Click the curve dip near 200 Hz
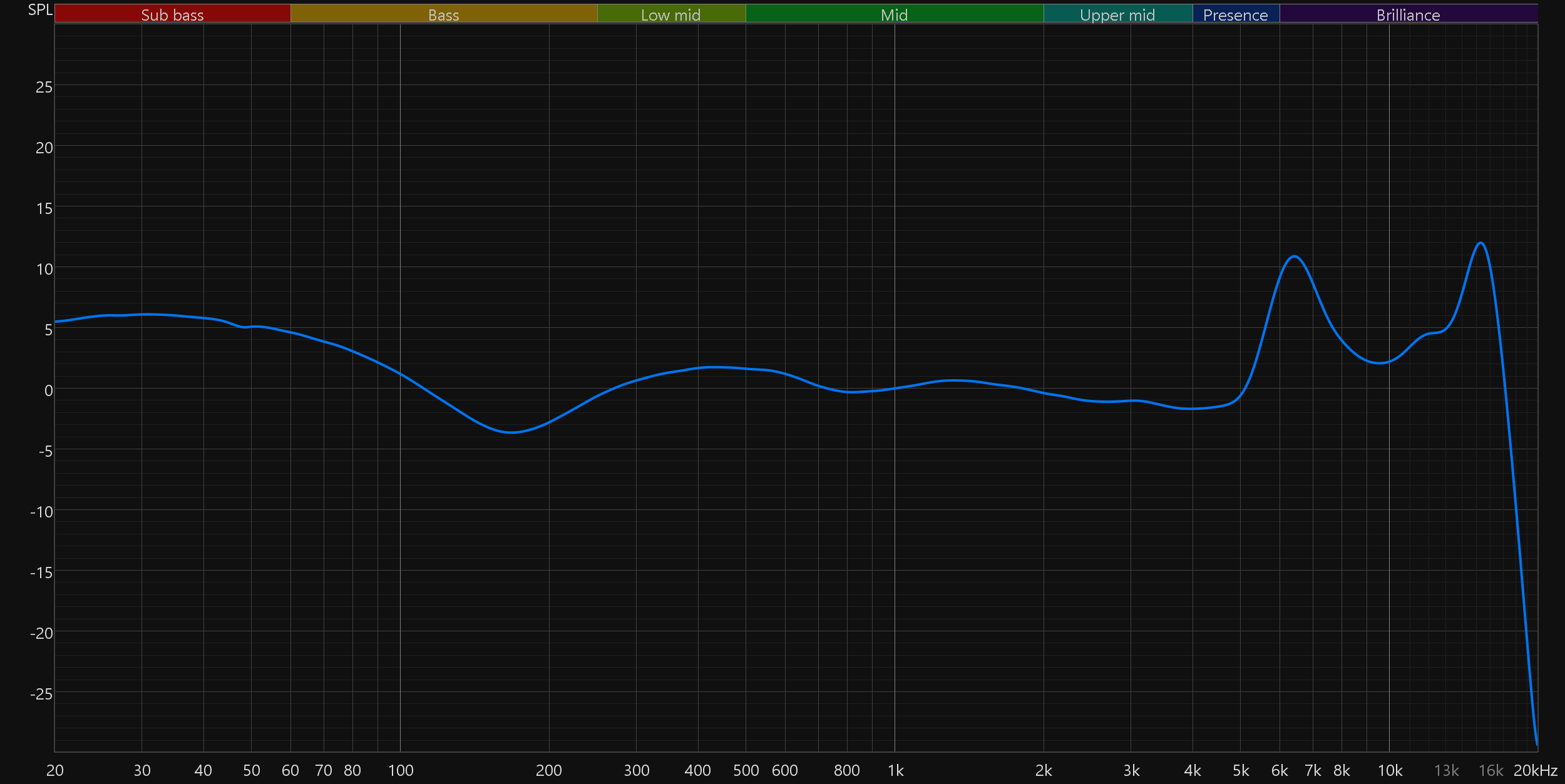 pyautogui.click(x=512, y=432)
